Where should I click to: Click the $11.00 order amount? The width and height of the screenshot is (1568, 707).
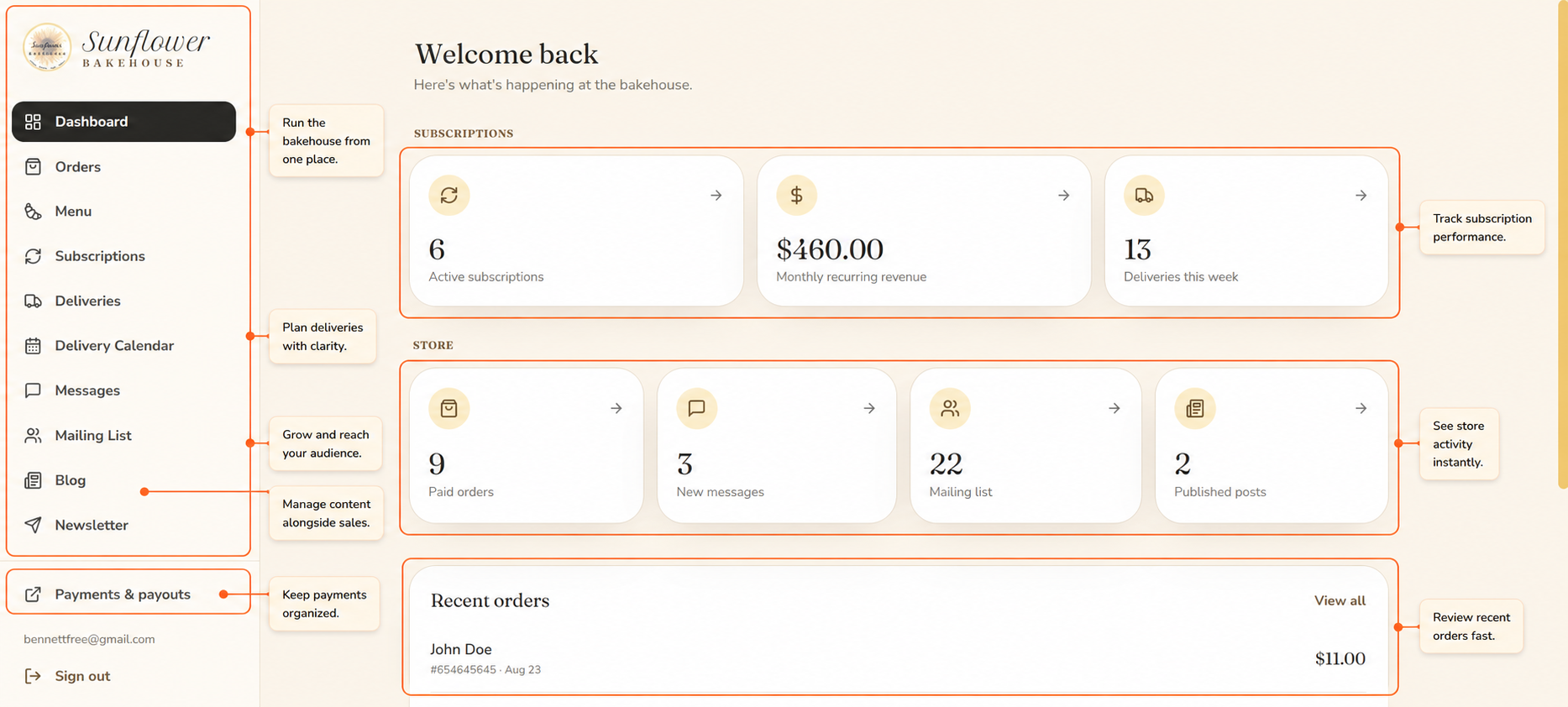tap(1340, 659)
